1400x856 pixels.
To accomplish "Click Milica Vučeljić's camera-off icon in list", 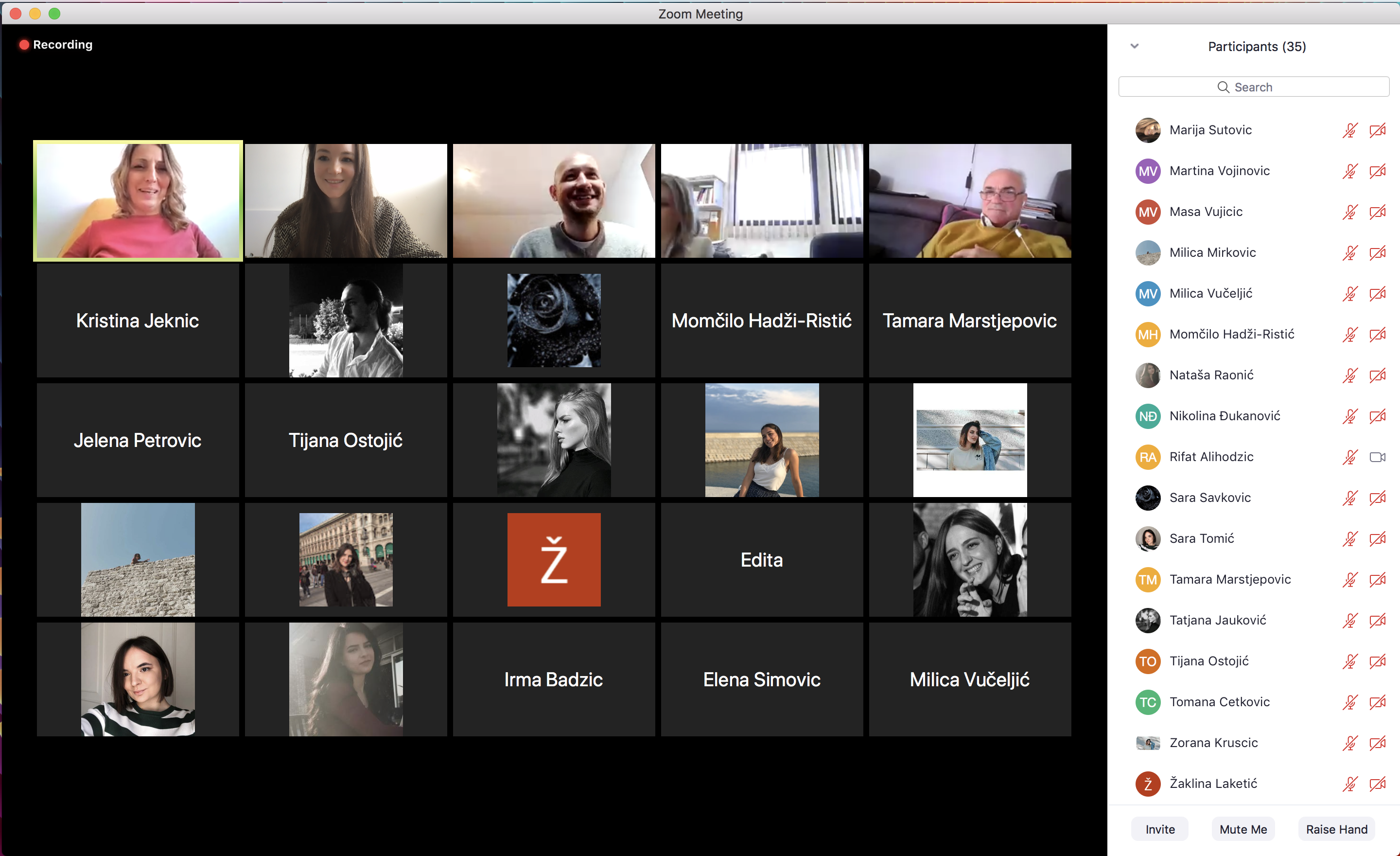I will pyautogui.click(x=1377, y=294).
